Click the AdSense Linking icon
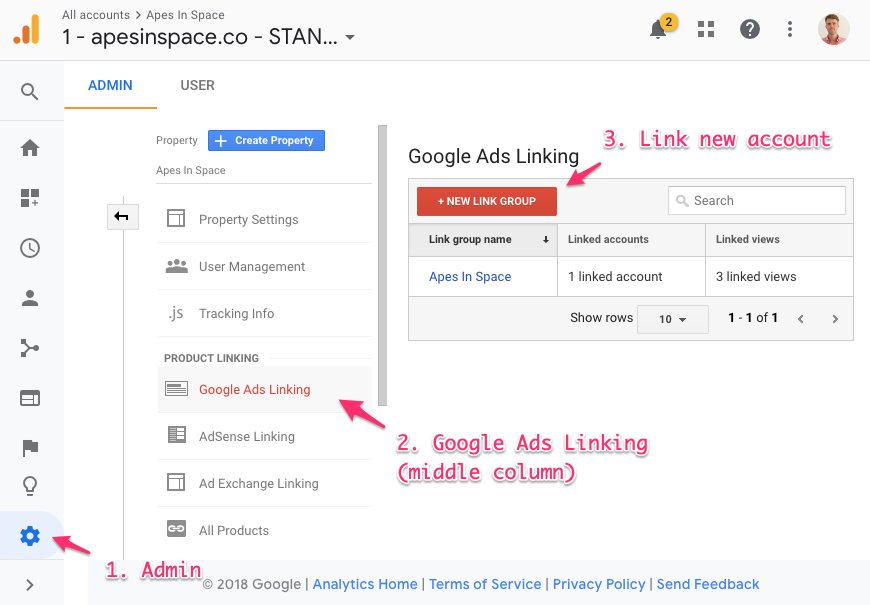Image resolution: width=870 pixels, height=605 pixels. (176, 435)
